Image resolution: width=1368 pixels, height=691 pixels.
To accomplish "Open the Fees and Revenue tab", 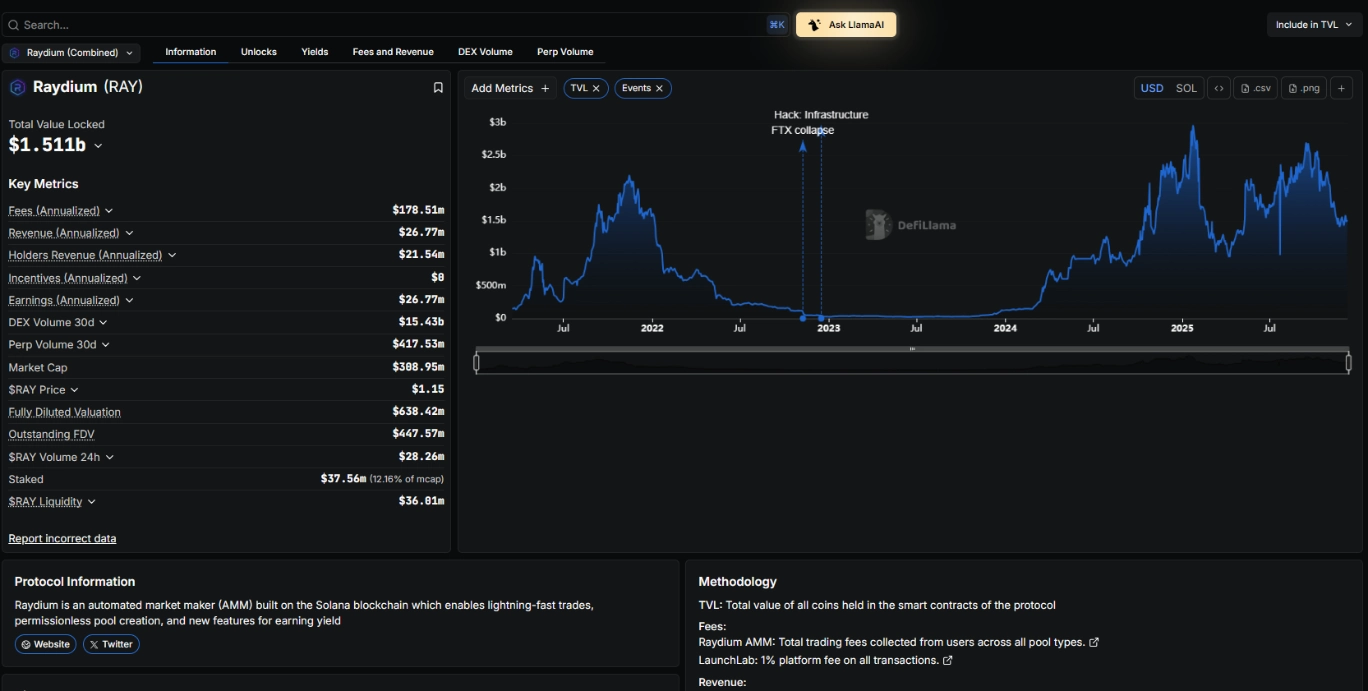I will tap(393, 52).
